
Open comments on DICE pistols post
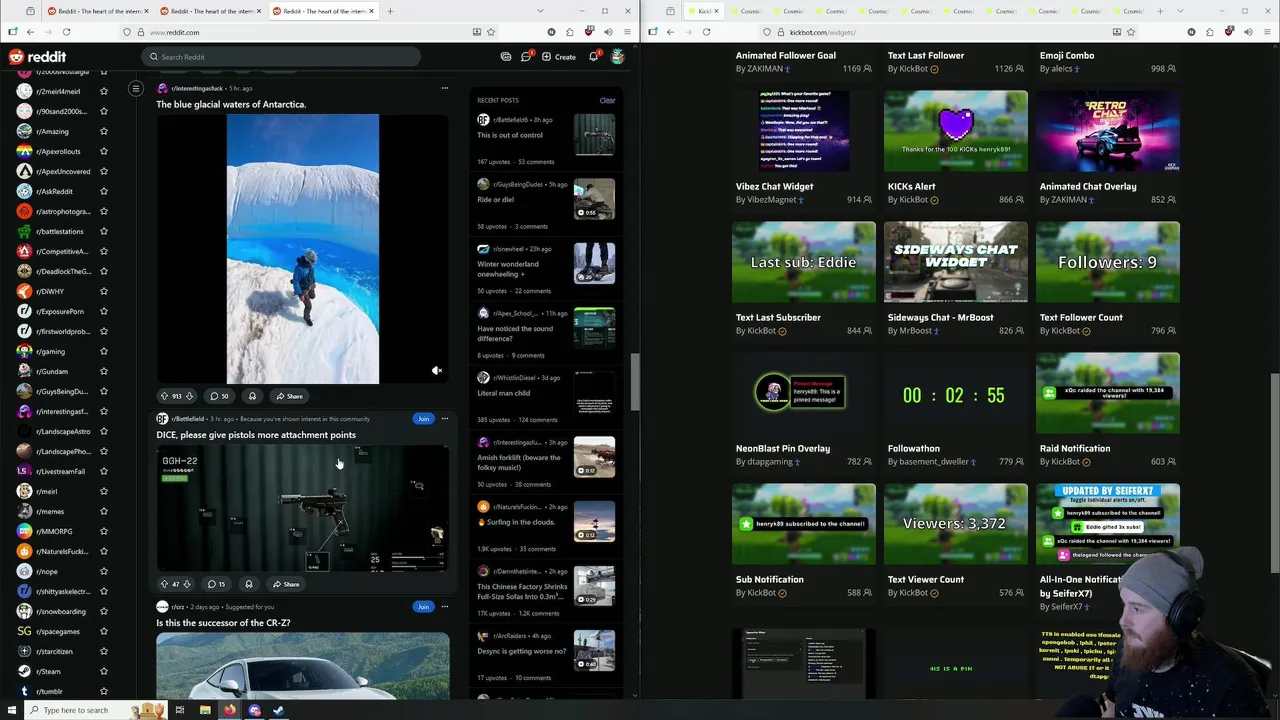pyautogui.click(x=217, y=584)
